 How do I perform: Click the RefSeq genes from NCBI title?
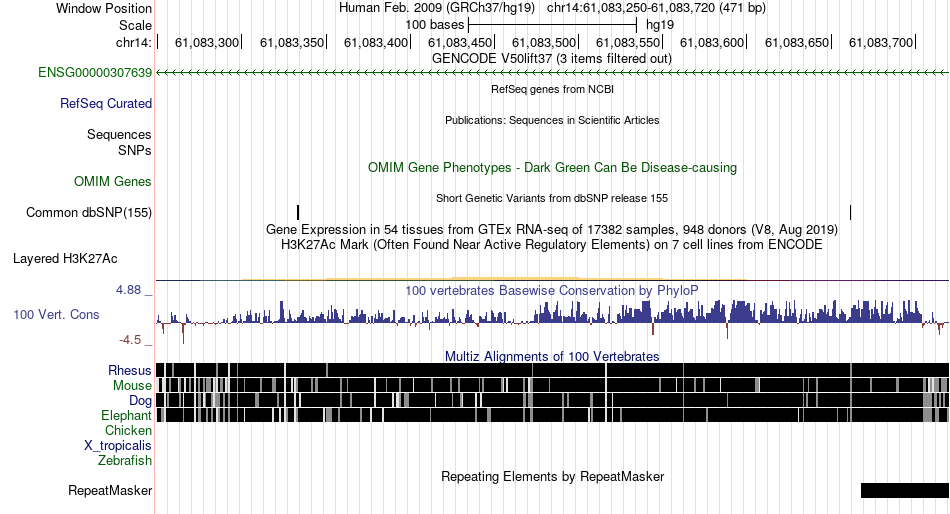point(552,89)
